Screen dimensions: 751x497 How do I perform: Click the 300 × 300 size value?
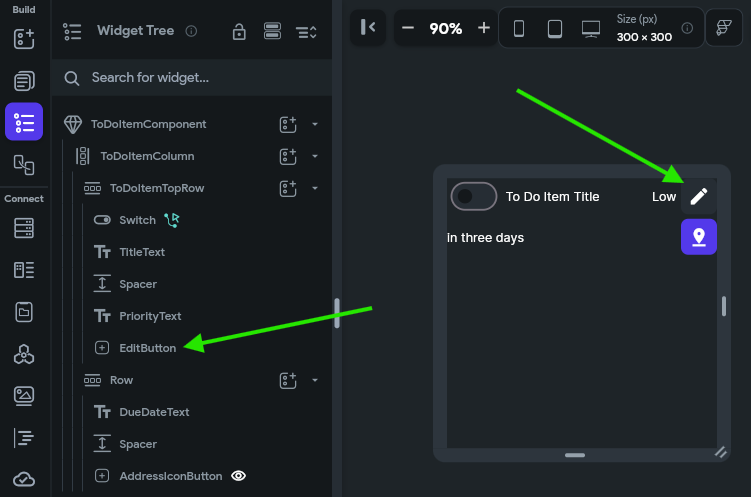click(x=644, y=37)
